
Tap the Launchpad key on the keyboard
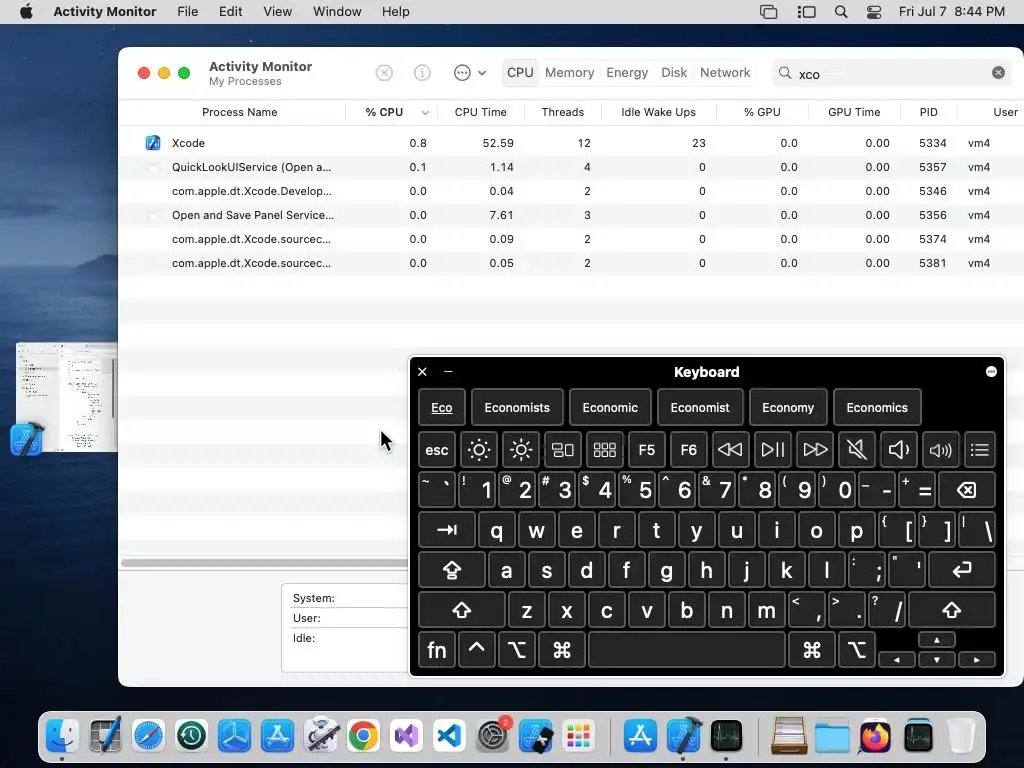click(604, 450)
